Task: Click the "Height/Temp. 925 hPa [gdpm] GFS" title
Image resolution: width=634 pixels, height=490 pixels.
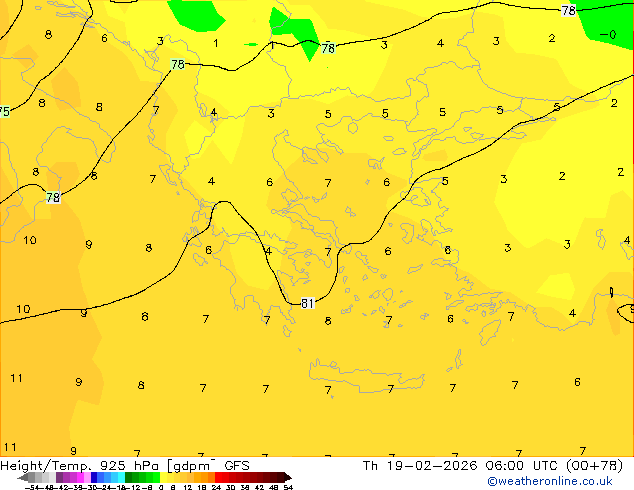Action: 125,466
